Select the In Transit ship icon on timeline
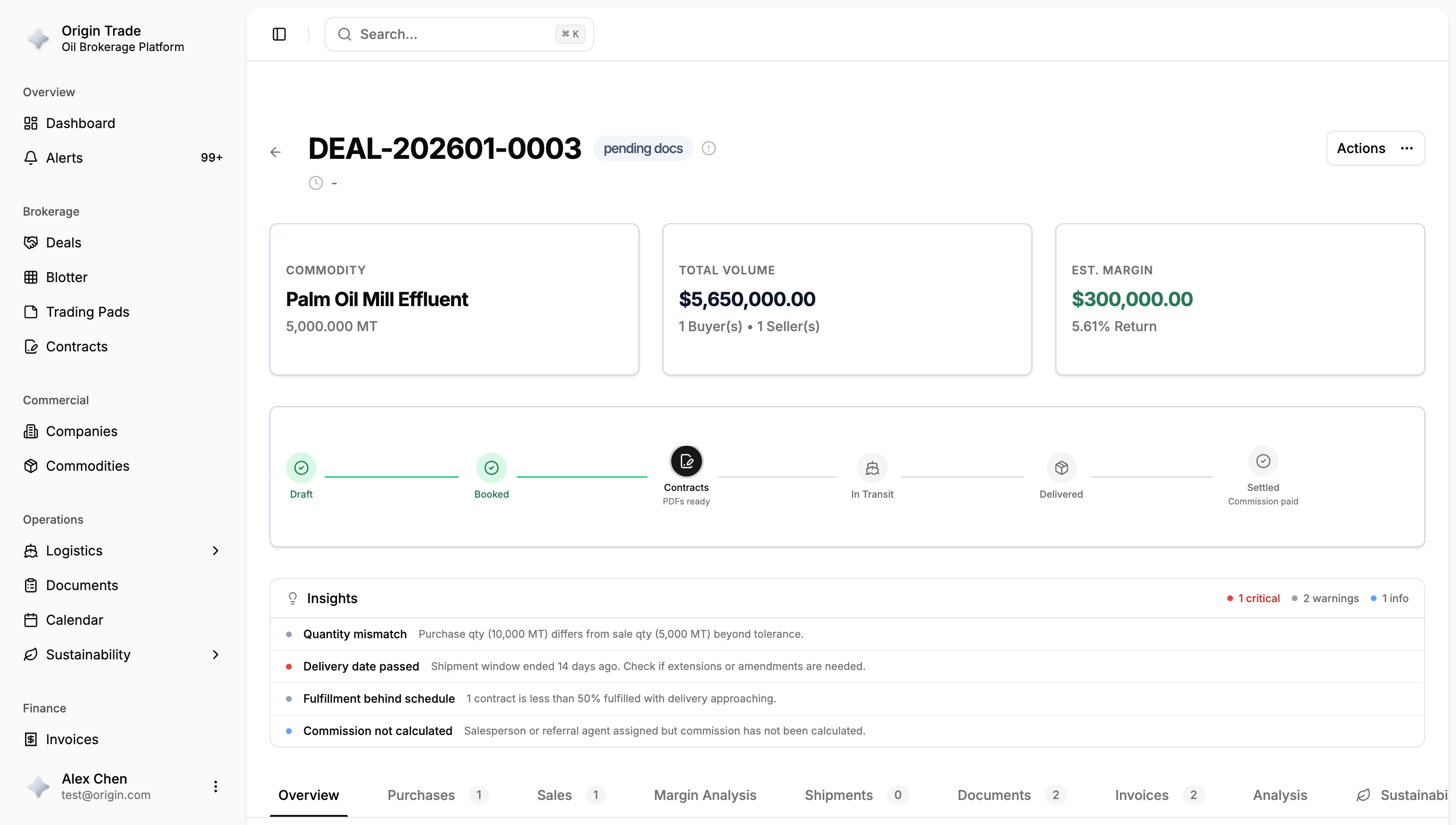This screenshot has height=825, width=1456. coord(871,467)
